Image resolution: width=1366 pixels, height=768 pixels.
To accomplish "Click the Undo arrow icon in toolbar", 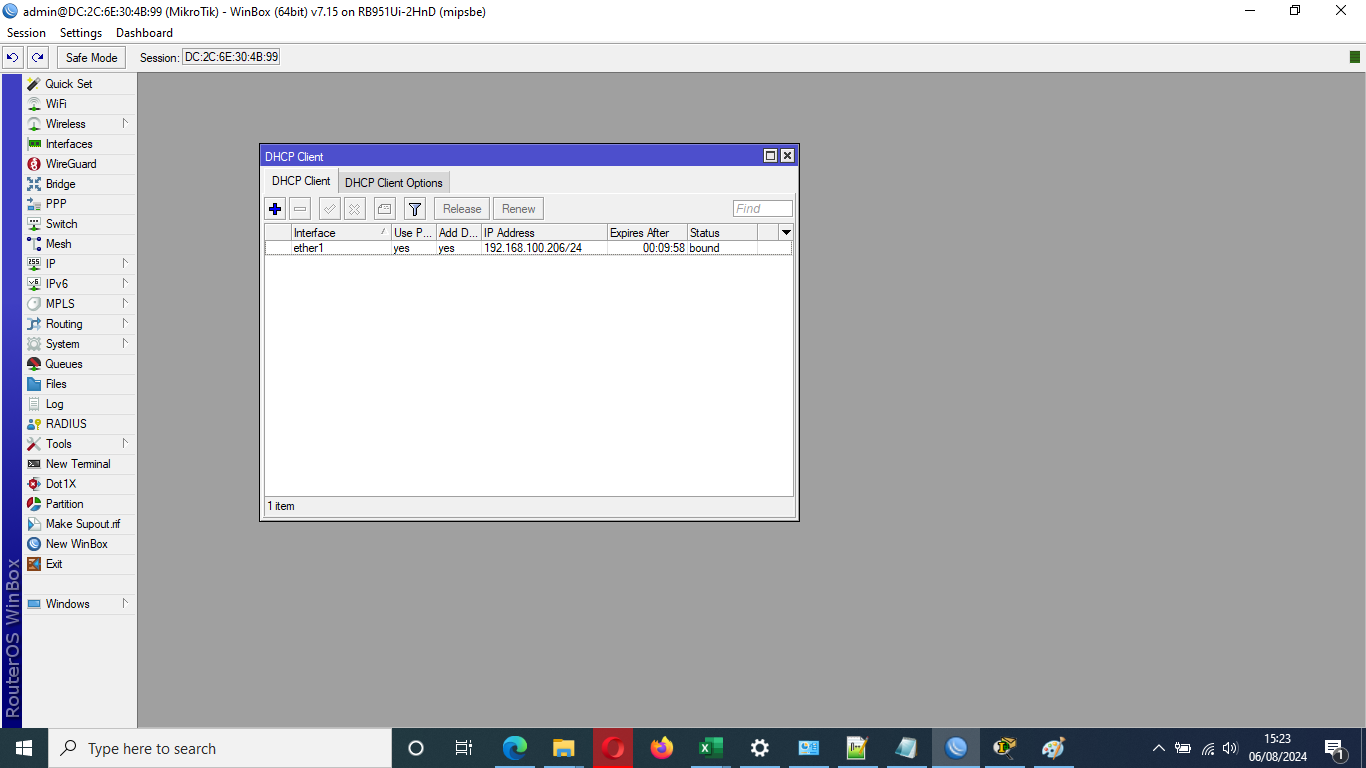I will pos(13,57).
